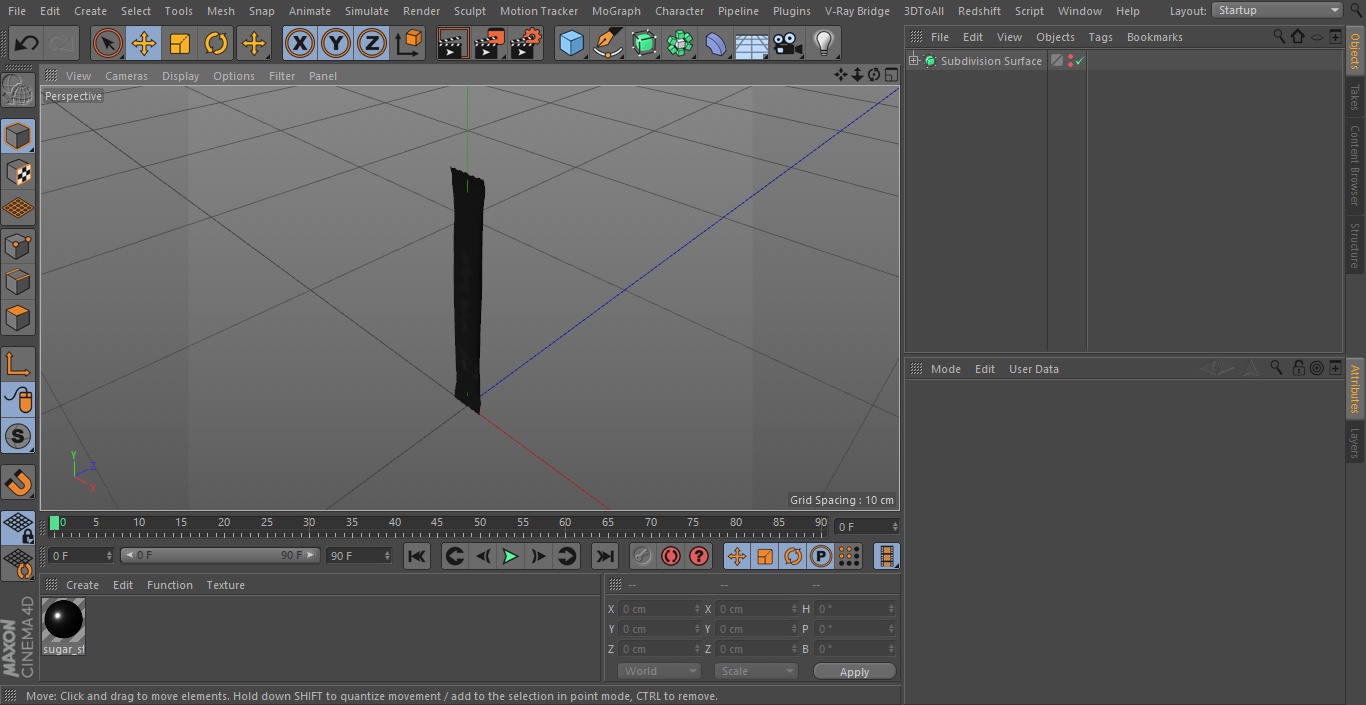The width and height of the screenshot is (1366, 705).
Task: Open material manager Texture menu
Action: (225, 585)
